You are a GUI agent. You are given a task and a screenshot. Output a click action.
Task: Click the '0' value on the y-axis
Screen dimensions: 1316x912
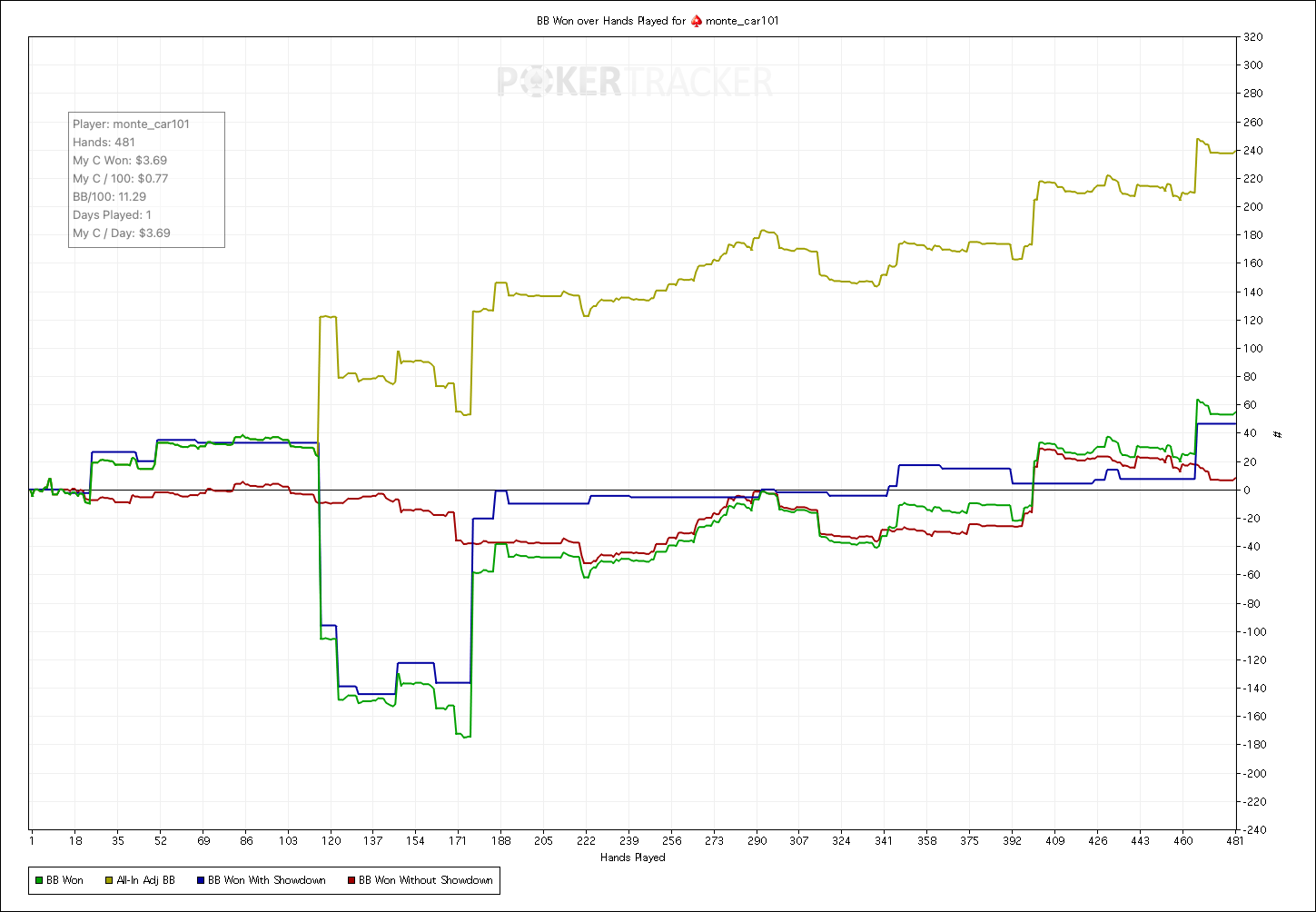pos(1247,491)
